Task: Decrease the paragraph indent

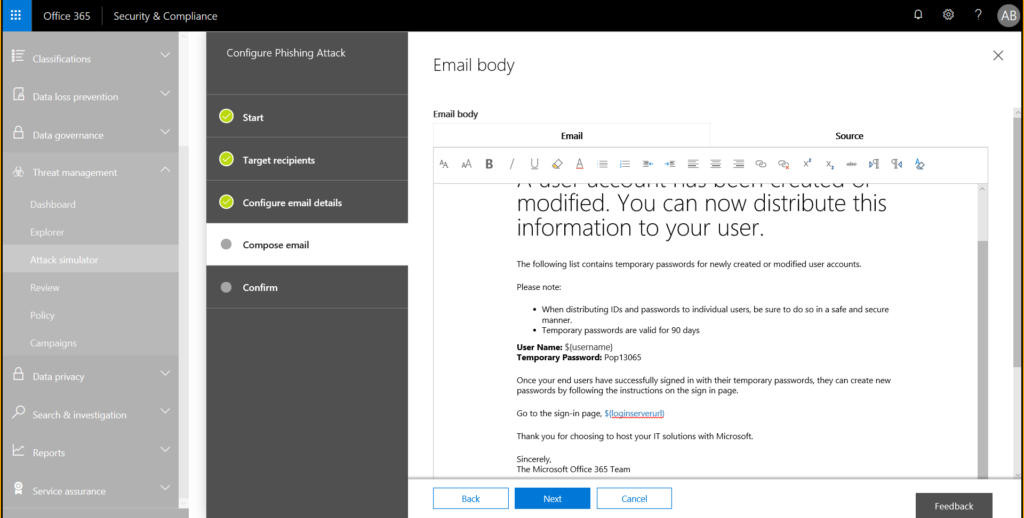Action: pyautogui.click(x=647, y=165)
